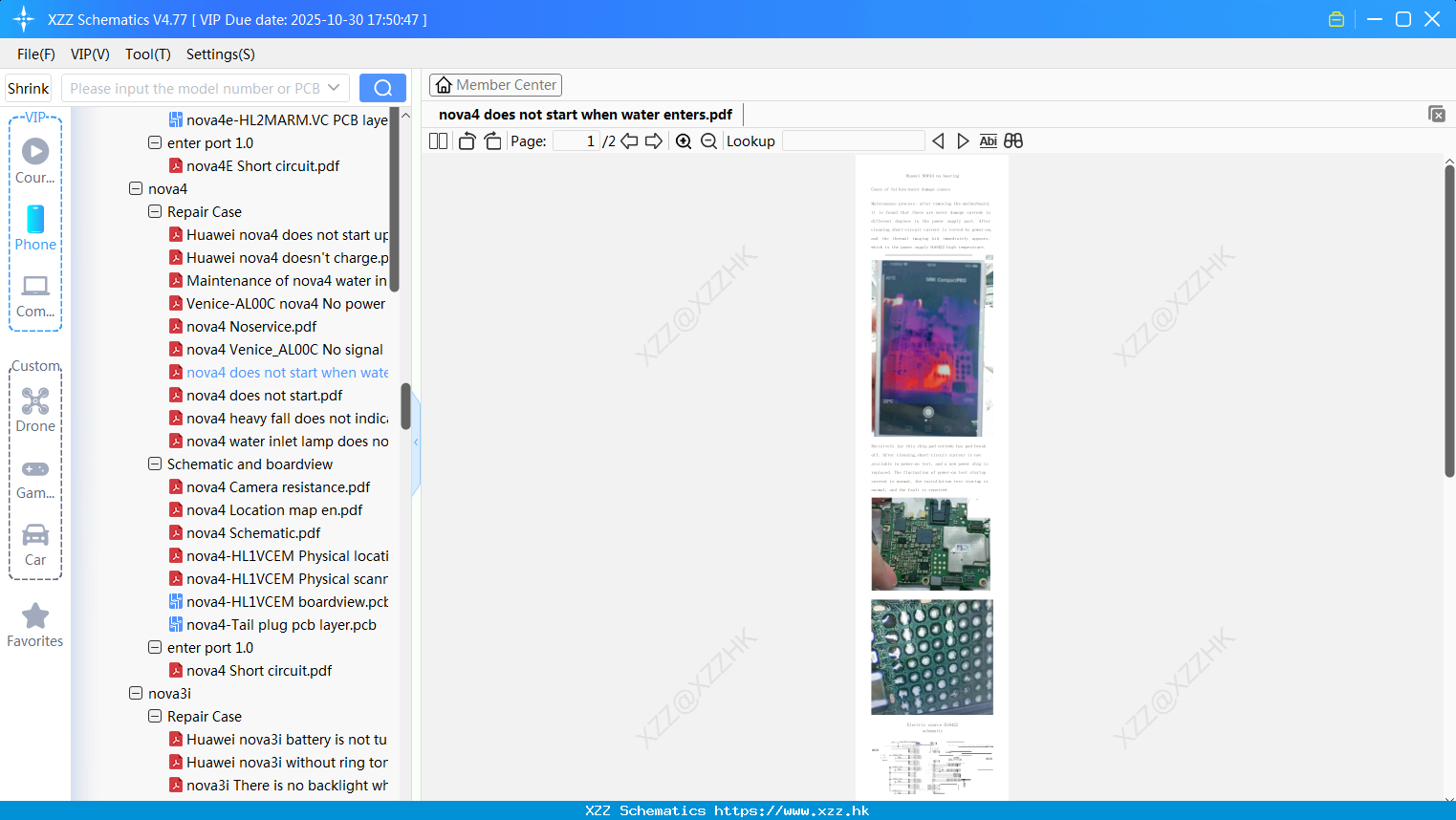Viewport: 1456px width, 820px height.
Task: Collapse nova3i Repair Case folder
Action: [x=155, y=716]
